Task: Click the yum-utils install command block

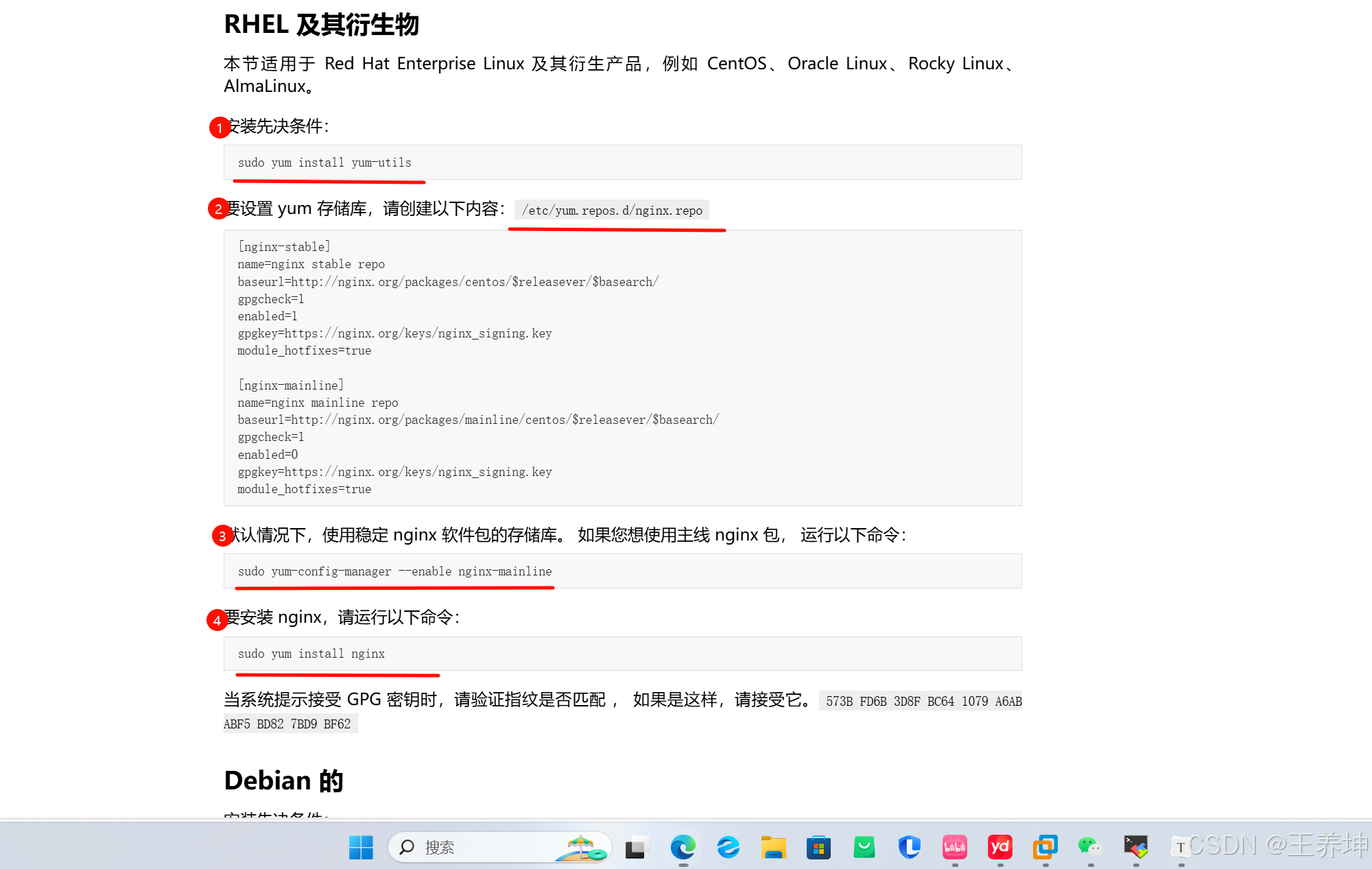Action: (324, 163)
